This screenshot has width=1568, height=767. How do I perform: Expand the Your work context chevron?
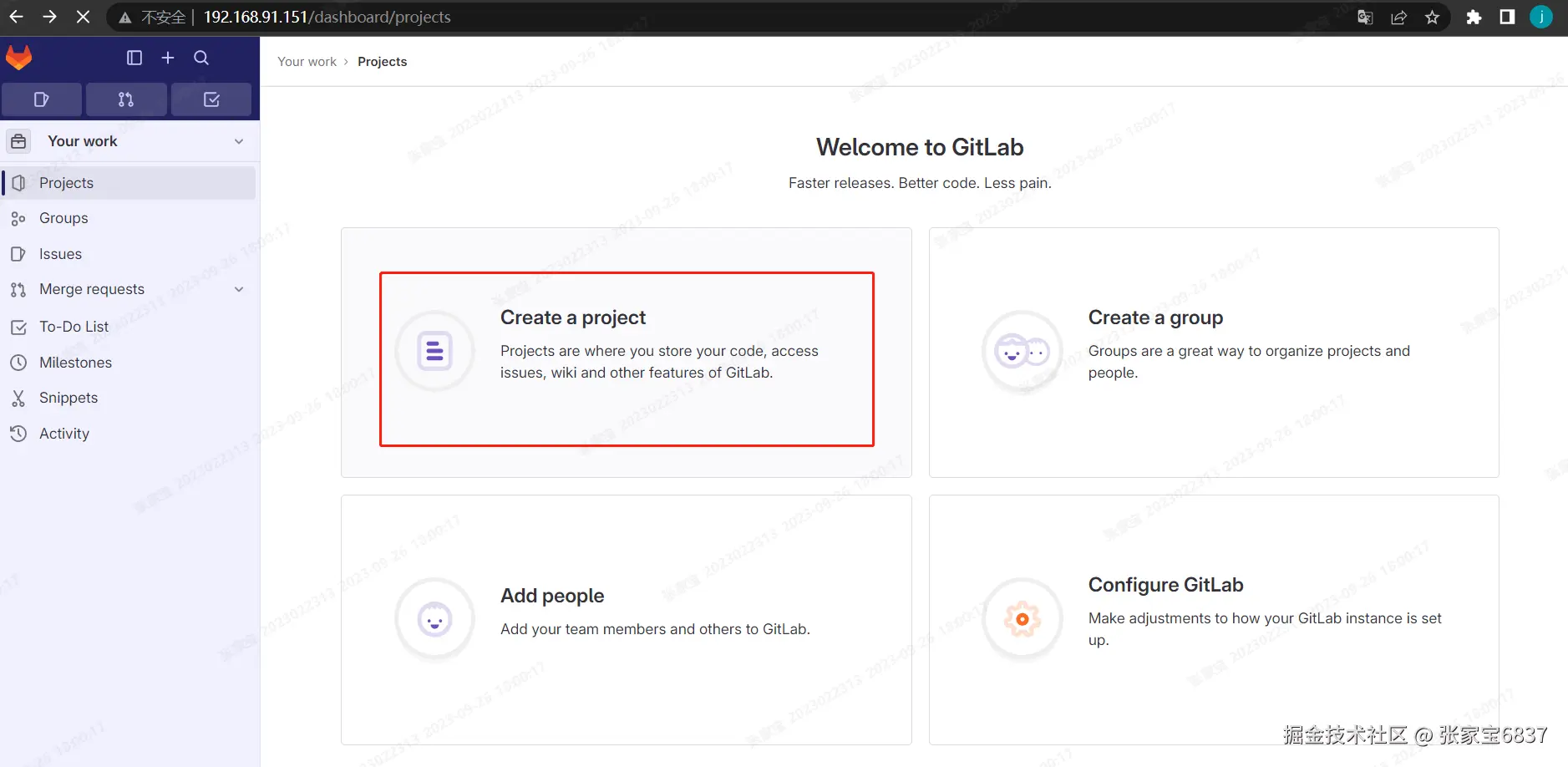point(239,141)
